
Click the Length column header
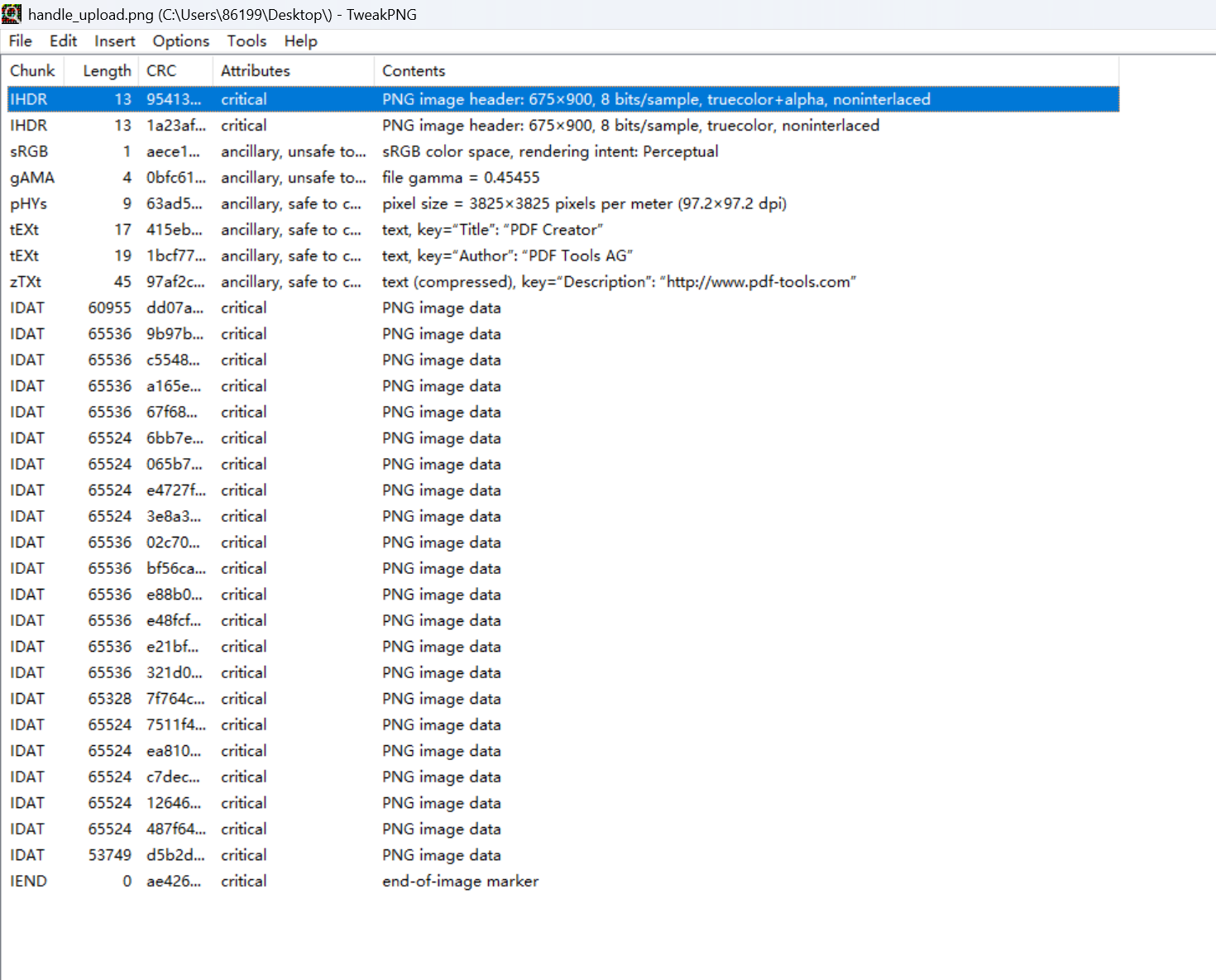(106, 71)
